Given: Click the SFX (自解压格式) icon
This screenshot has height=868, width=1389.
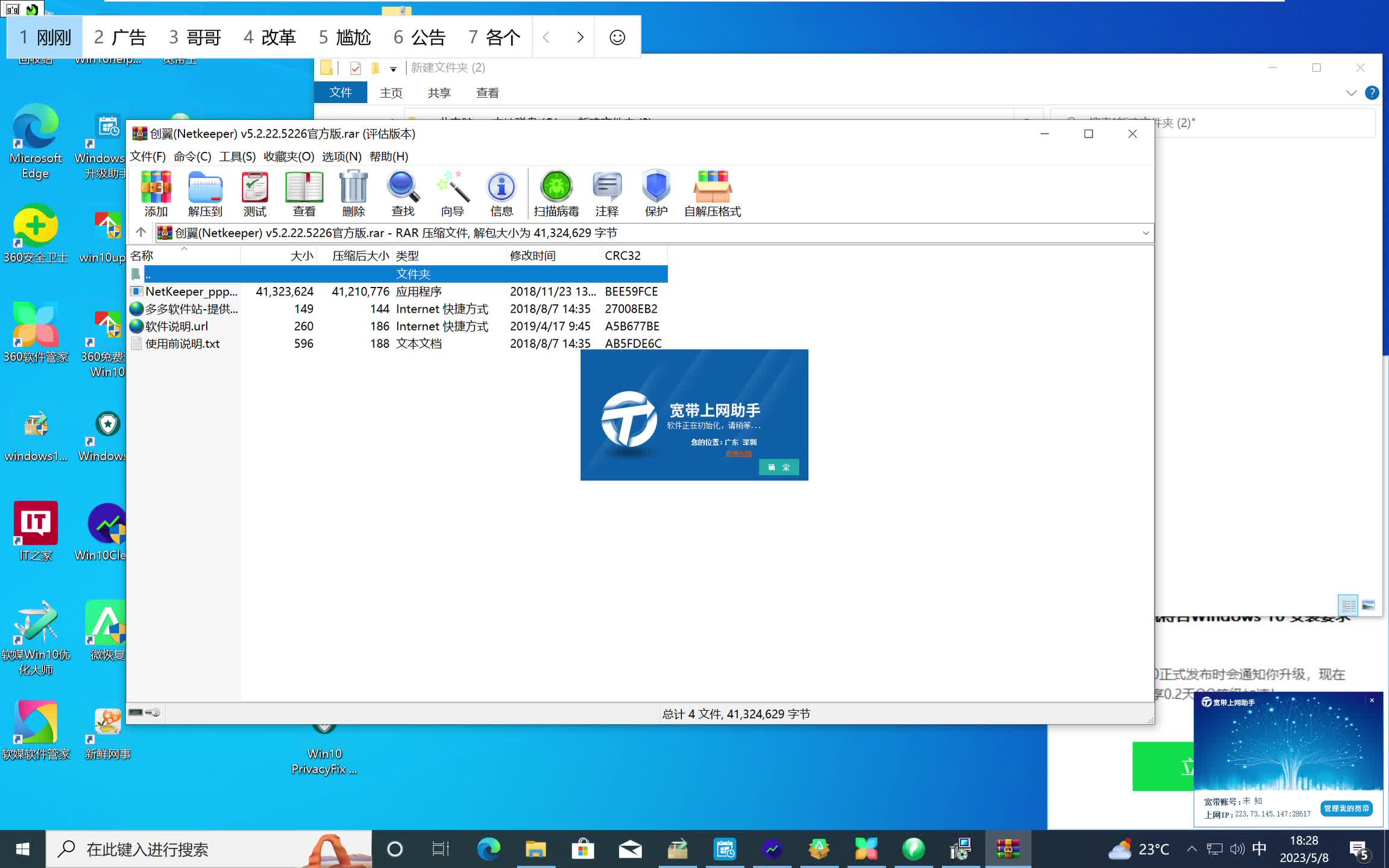Looking at the screenshot, I should click(x=713, y=193).
